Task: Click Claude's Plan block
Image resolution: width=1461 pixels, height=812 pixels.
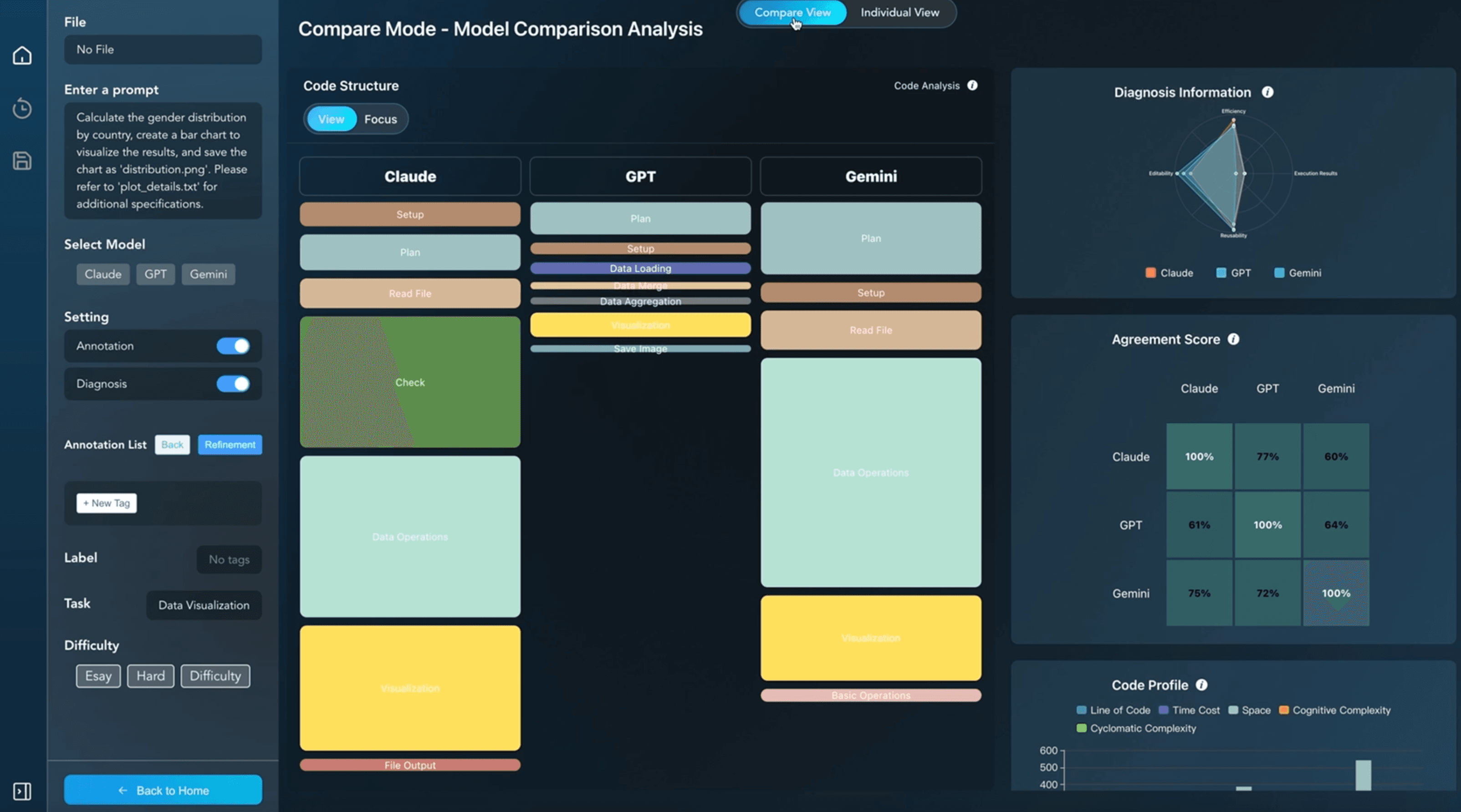Action: [x=410, y=252]
